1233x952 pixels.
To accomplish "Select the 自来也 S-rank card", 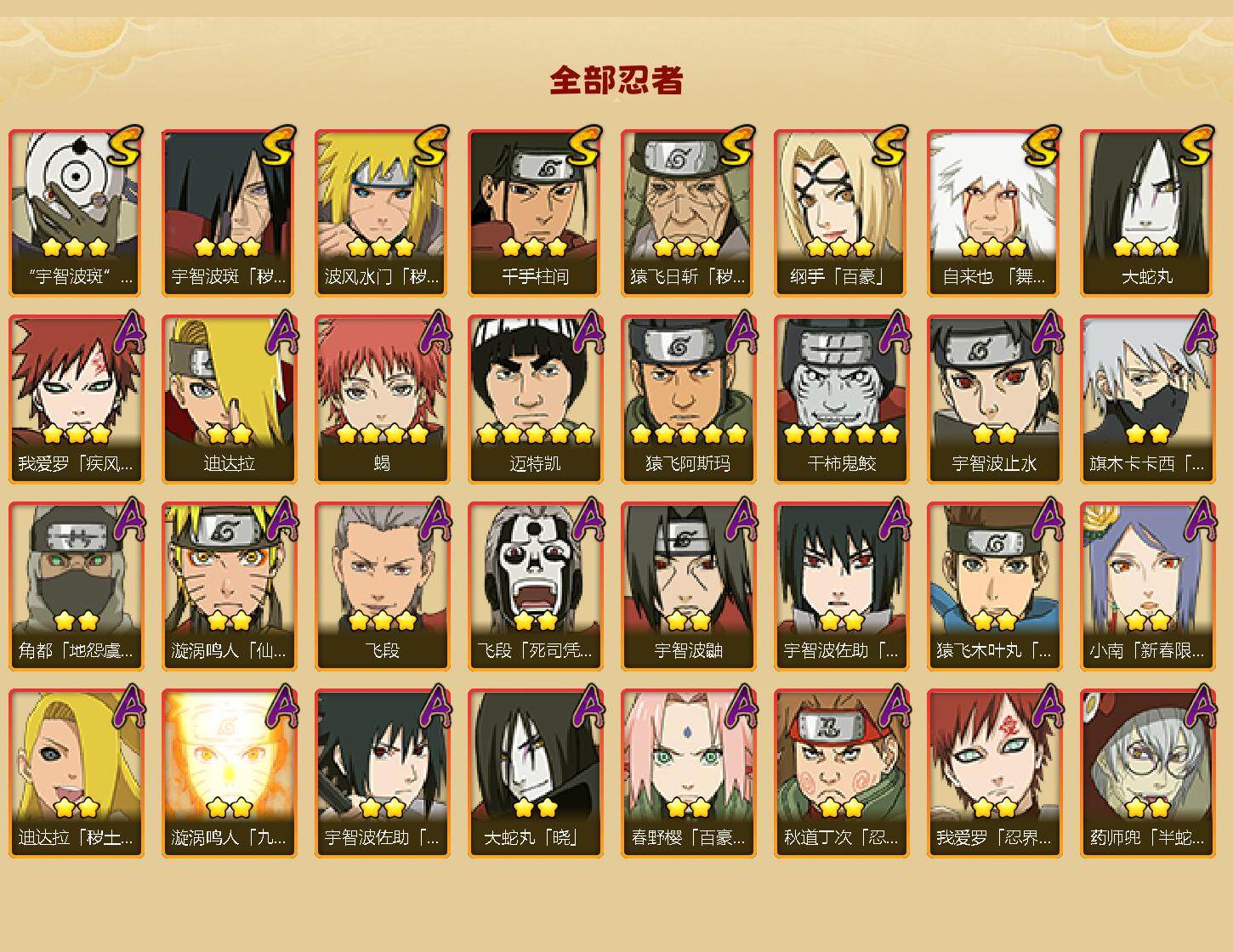I will pos(994,212).
